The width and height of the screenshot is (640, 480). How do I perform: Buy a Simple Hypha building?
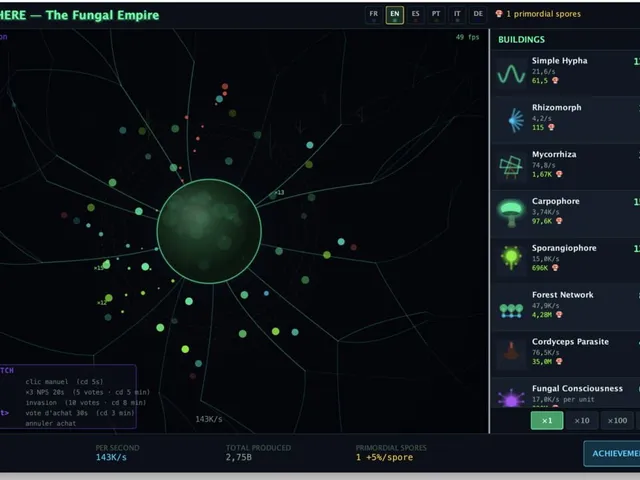tap(566, 73)
